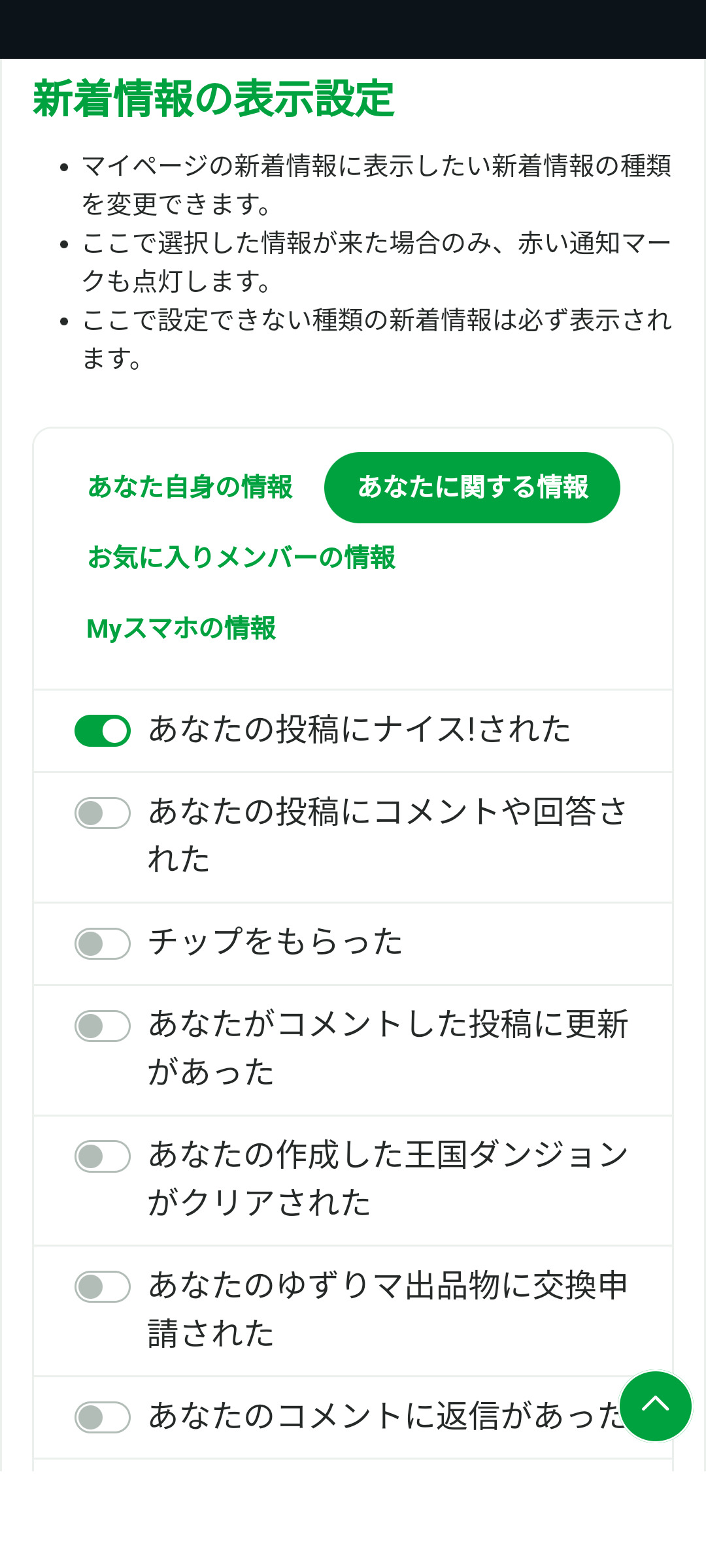The height and width of the screenshot is (1568, 706).
Task: Click the 新着情報の表示設定 heading
Action: [214, 99]
